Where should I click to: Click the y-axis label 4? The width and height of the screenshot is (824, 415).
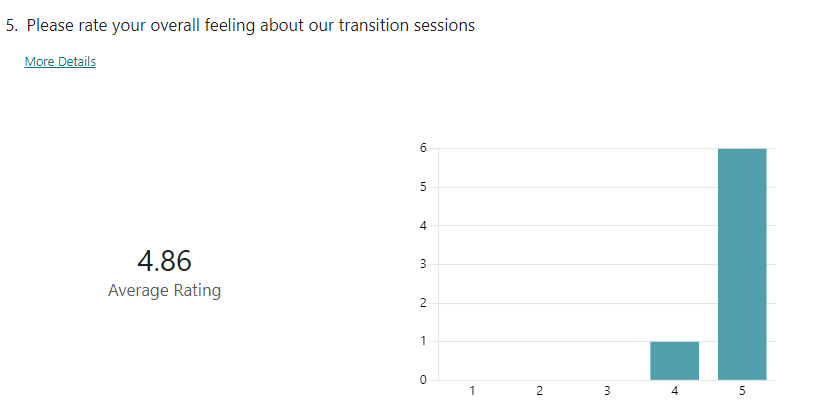[423, 225]
